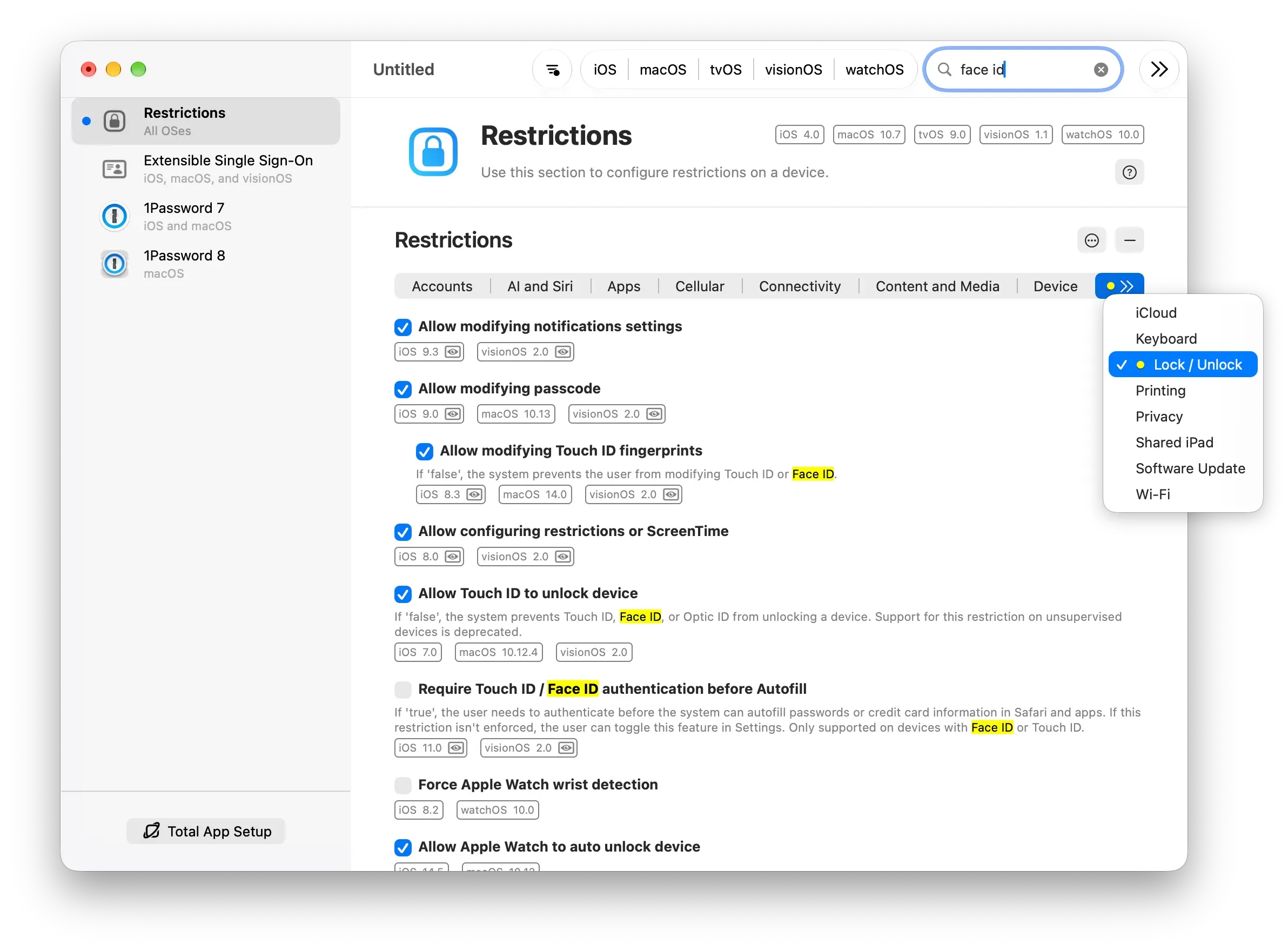
Task: Click eye icon in visionOS 2.0 badge under ScreenTime
Action: pos(563,557)
